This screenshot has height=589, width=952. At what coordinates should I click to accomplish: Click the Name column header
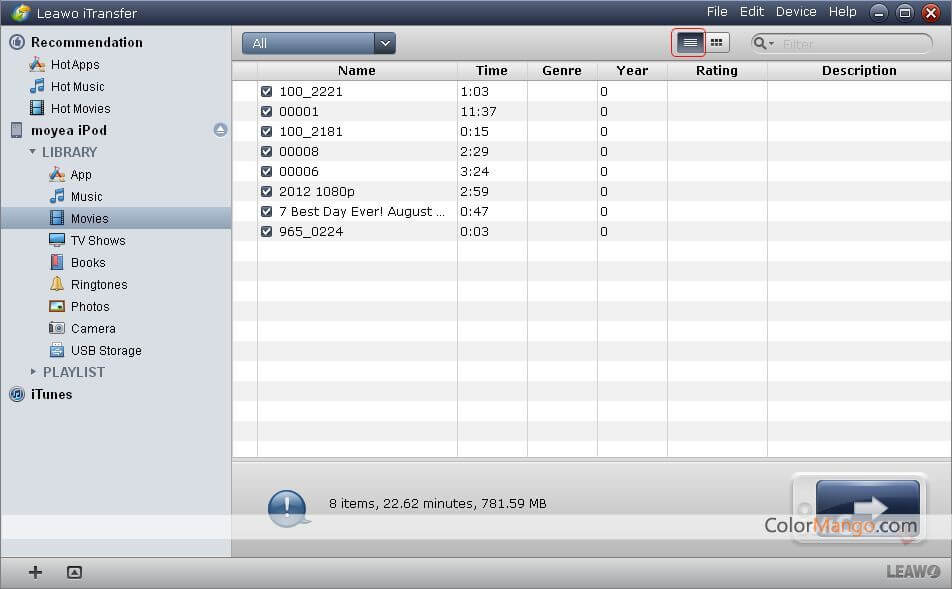click(x=356, y=71)
